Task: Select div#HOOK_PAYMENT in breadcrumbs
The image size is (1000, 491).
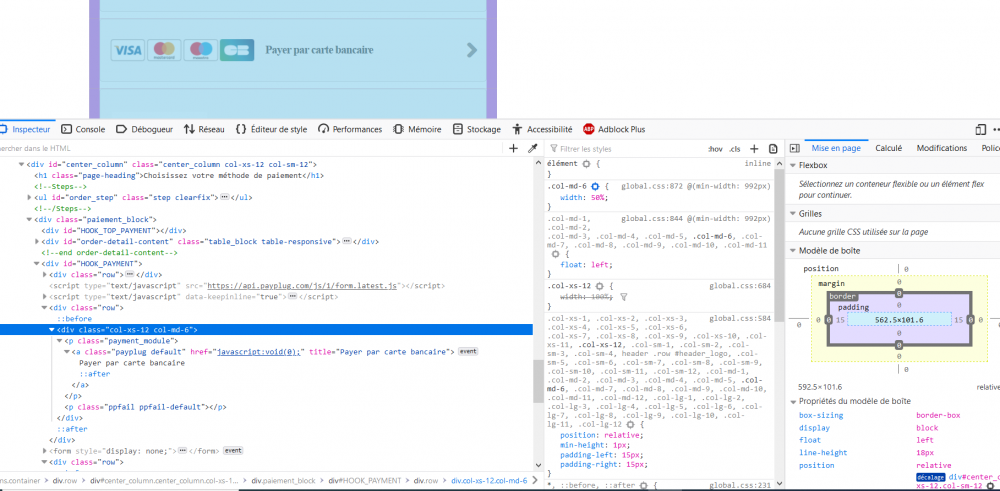Action: pos(365,481)
